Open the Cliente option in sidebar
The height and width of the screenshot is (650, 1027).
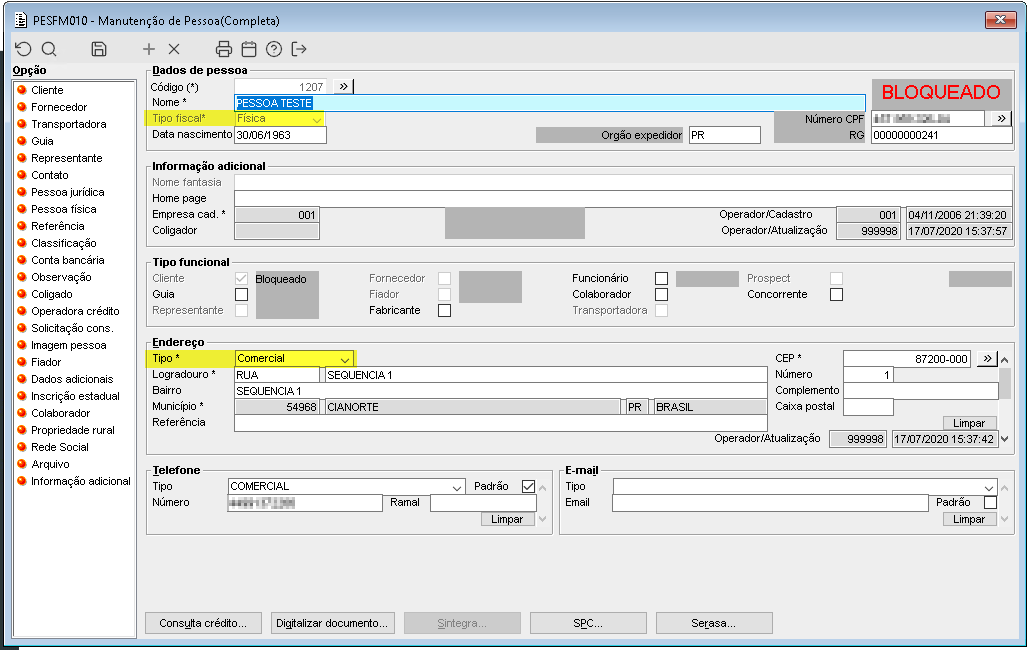[x=47, y=90]
